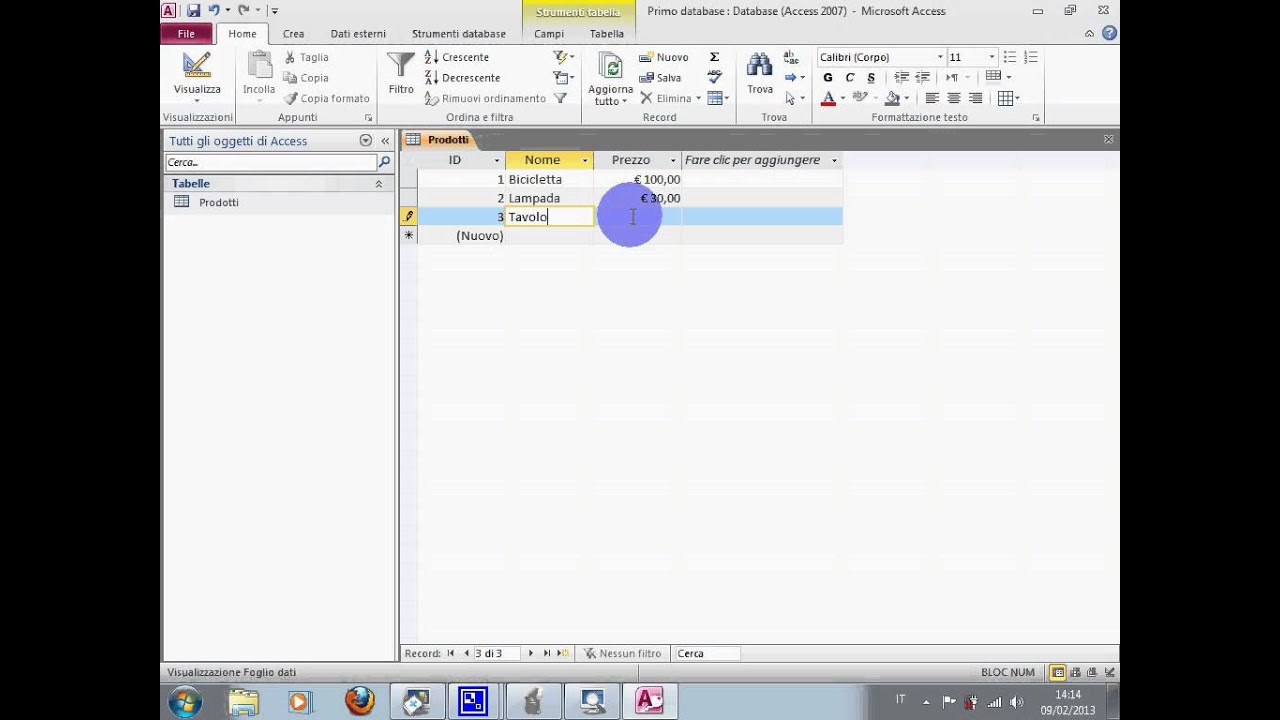This screenshot has width=1280, height=720.
Task: Click the numbered list icon
Action: coord(1031,57)
